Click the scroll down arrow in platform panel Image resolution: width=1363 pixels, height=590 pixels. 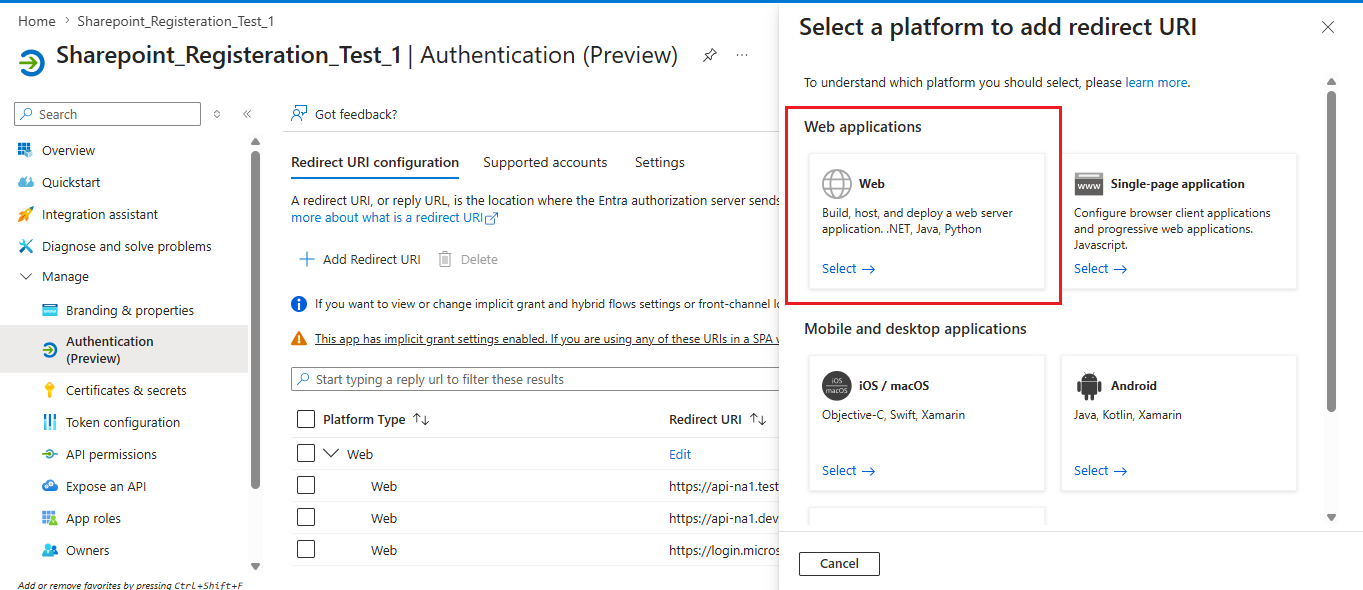[1331, 517]
